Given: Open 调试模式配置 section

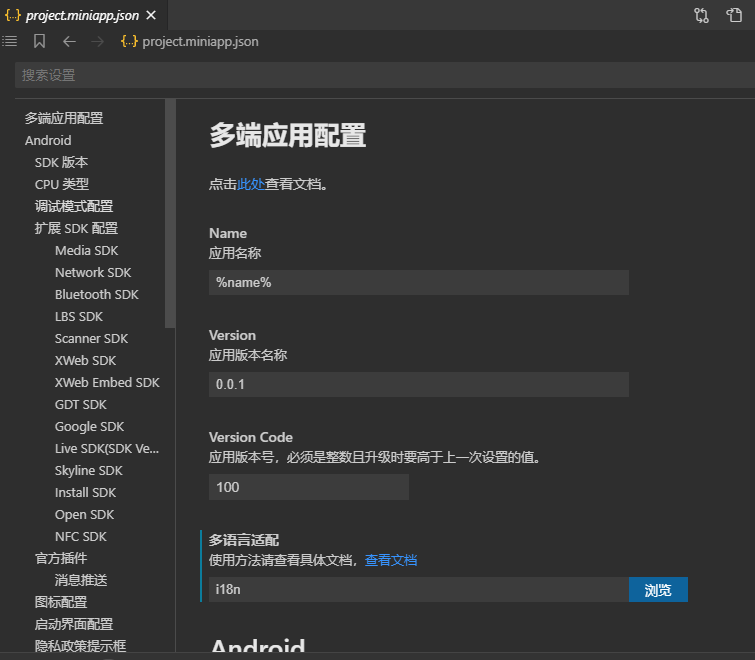Looking at the screenshot, I should (x=74, y=207).
